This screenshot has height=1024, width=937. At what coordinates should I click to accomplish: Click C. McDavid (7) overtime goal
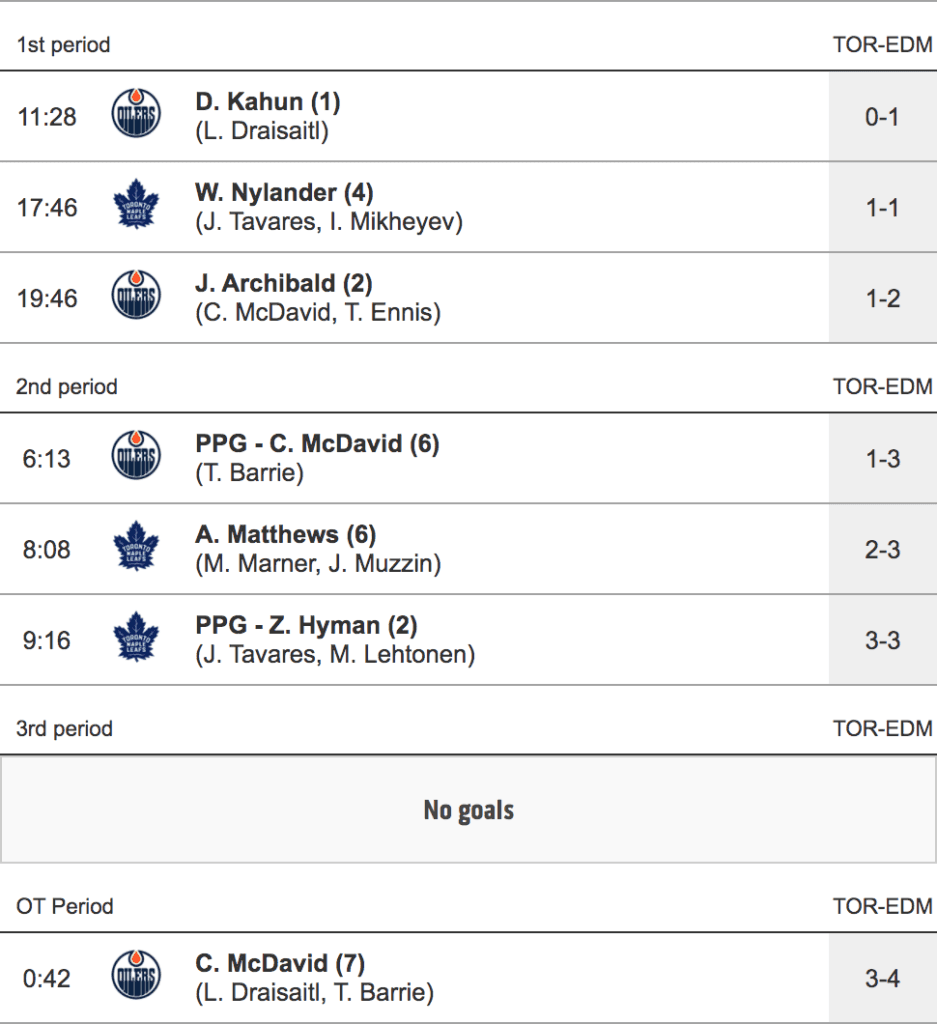[280, 964]
